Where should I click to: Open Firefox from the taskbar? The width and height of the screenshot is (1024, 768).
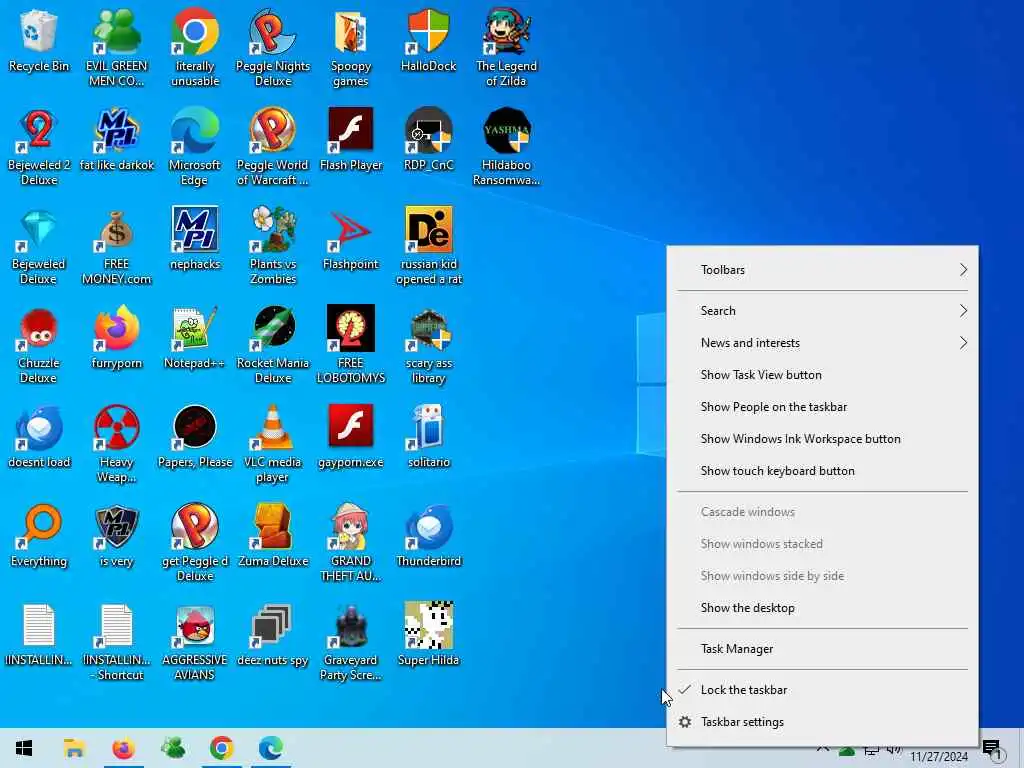123,748
